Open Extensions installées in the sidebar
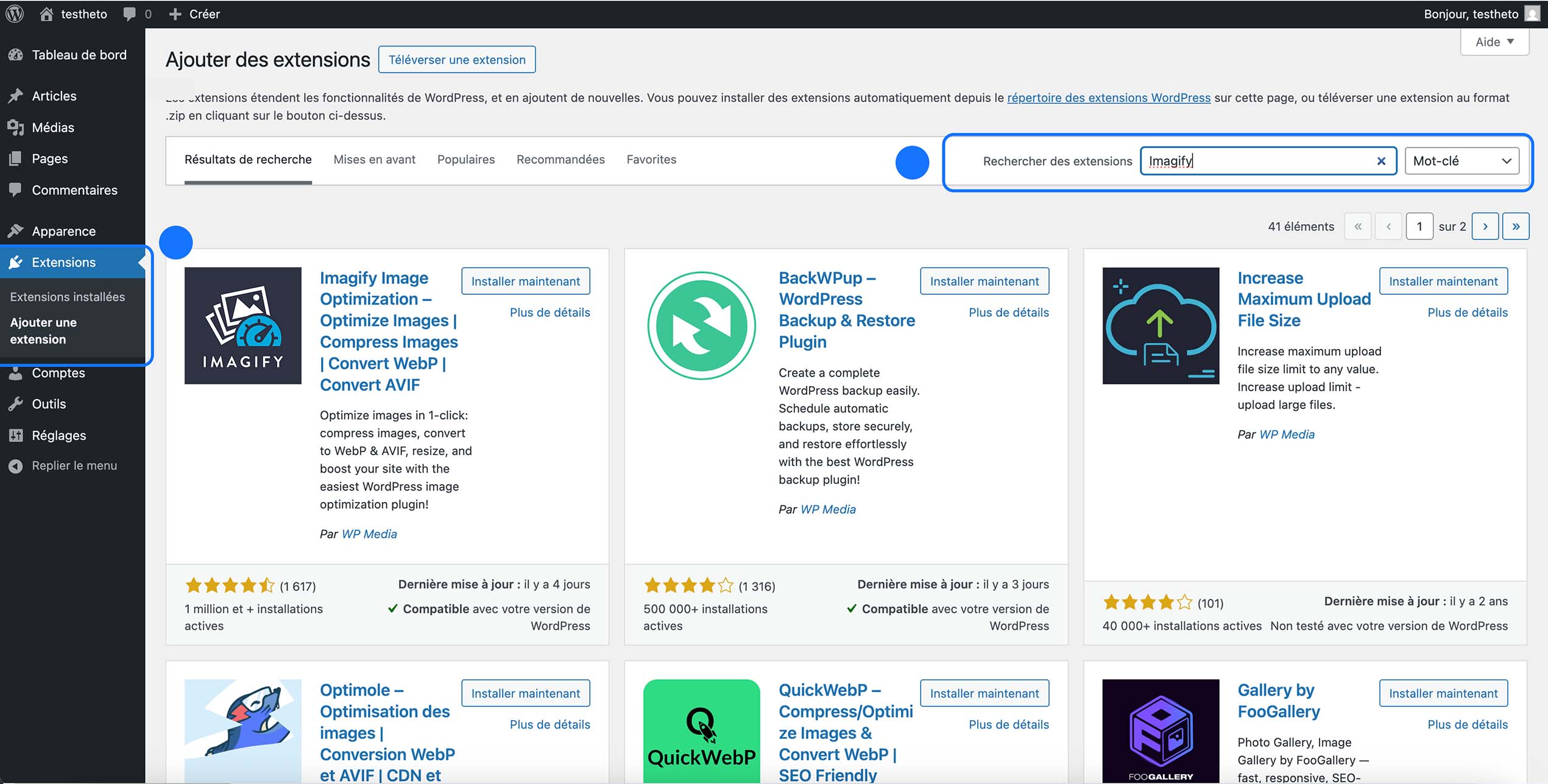Screen dimensions: 1548x784 tap(67, 297)
